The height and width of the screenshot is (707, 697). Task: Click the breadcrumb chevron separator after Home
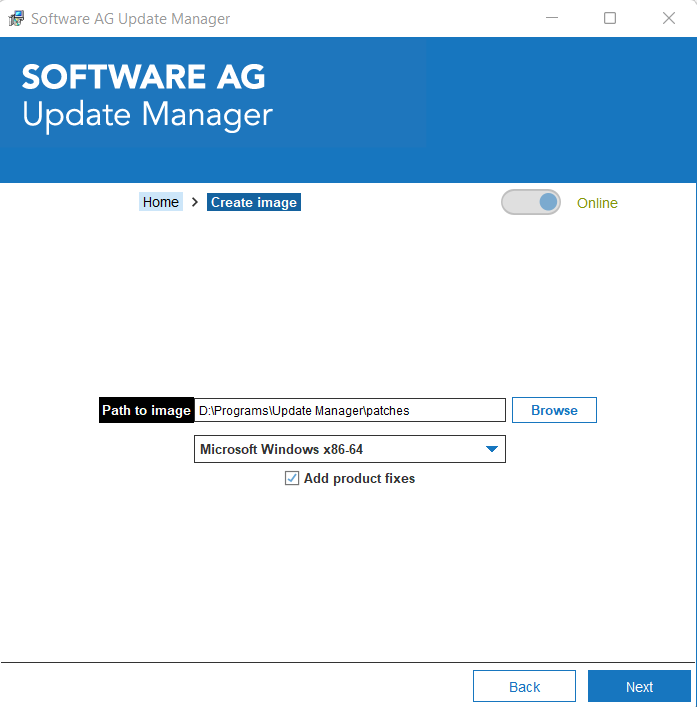195,202
